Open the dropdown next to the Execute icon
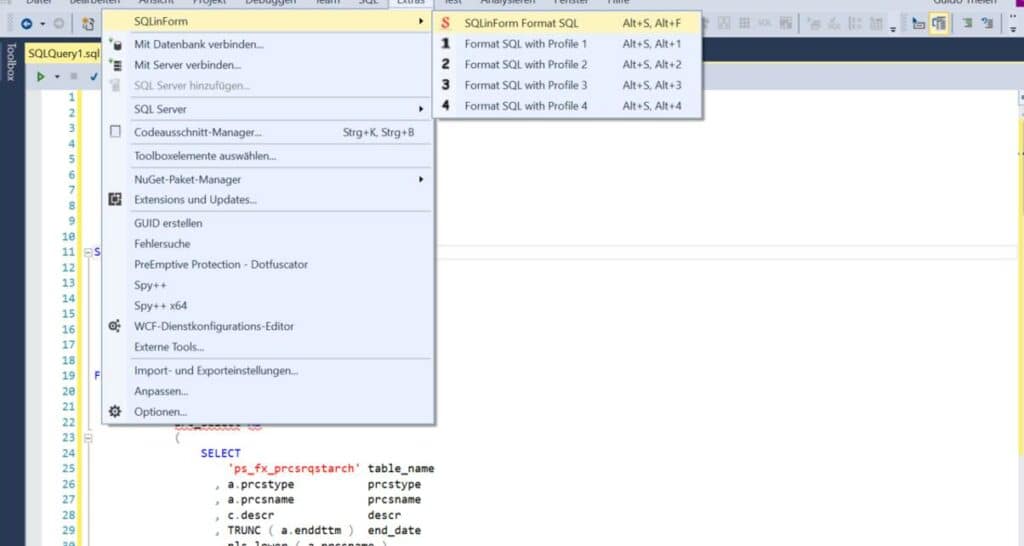 (x=57, y=77)
